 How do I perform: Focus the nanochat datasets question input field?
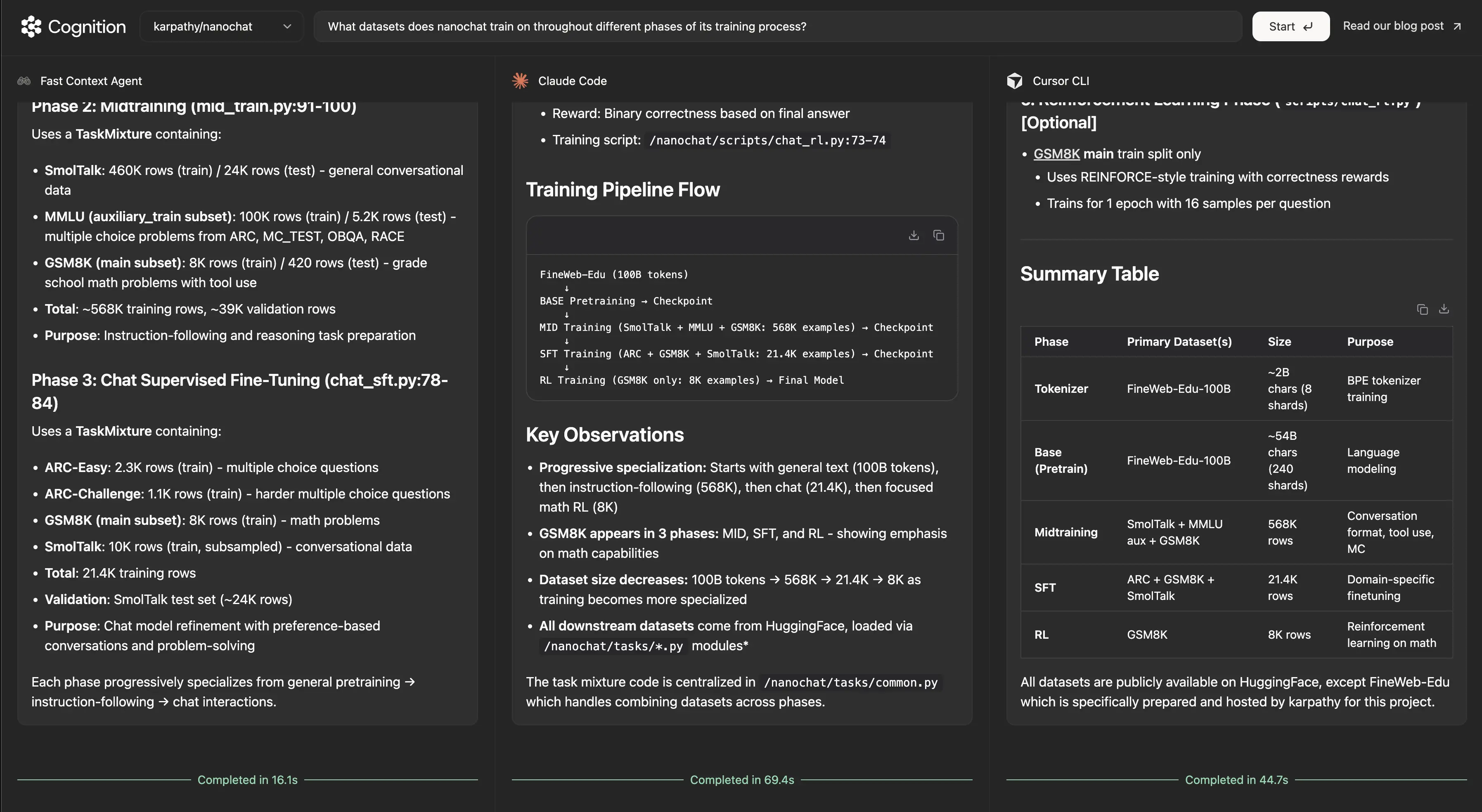(777, 26)
